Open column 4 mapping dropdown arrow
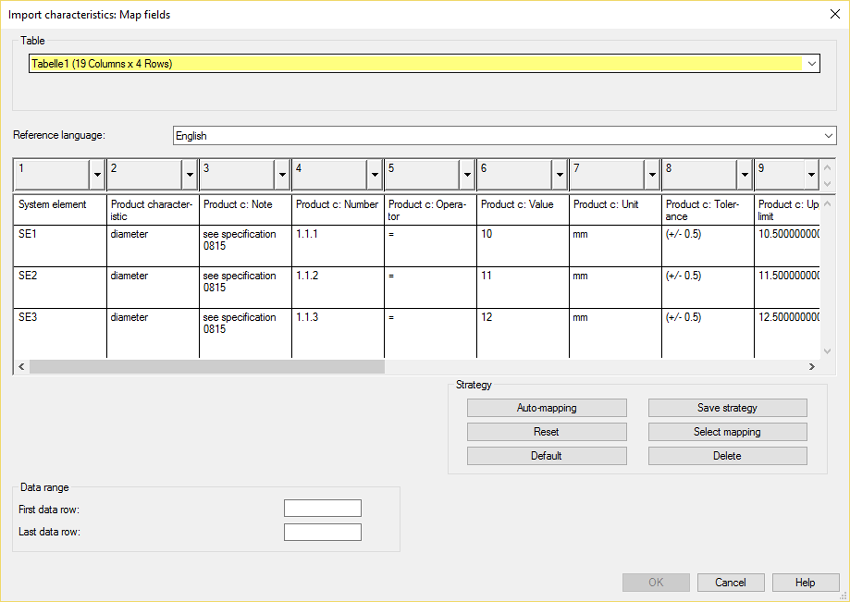This screenshot has width=850, height=602. point(375,174)
